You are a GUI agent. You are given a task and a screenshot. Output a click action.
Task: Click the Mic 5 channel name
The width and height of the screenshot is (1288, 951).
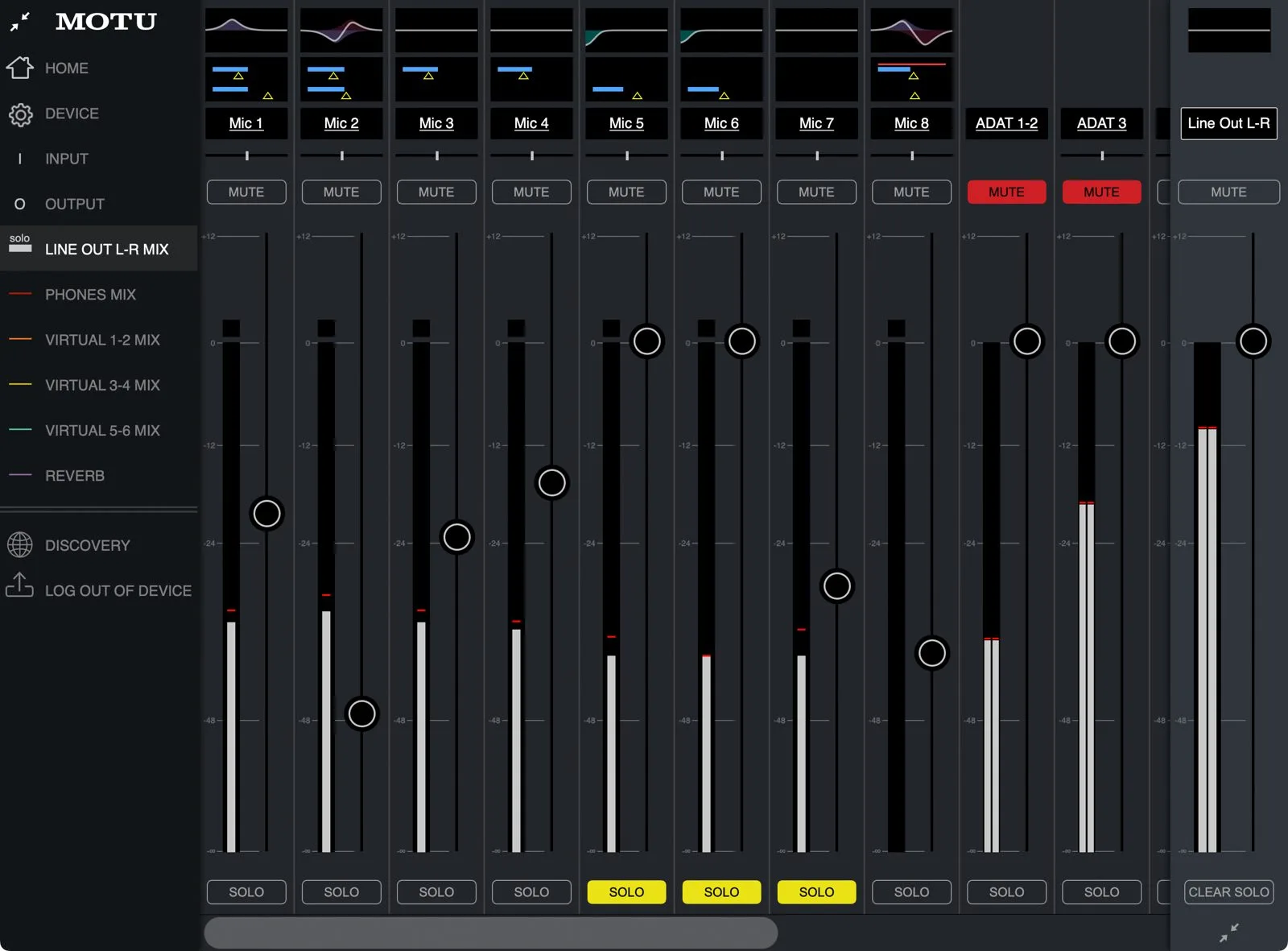tap(626, 123)
